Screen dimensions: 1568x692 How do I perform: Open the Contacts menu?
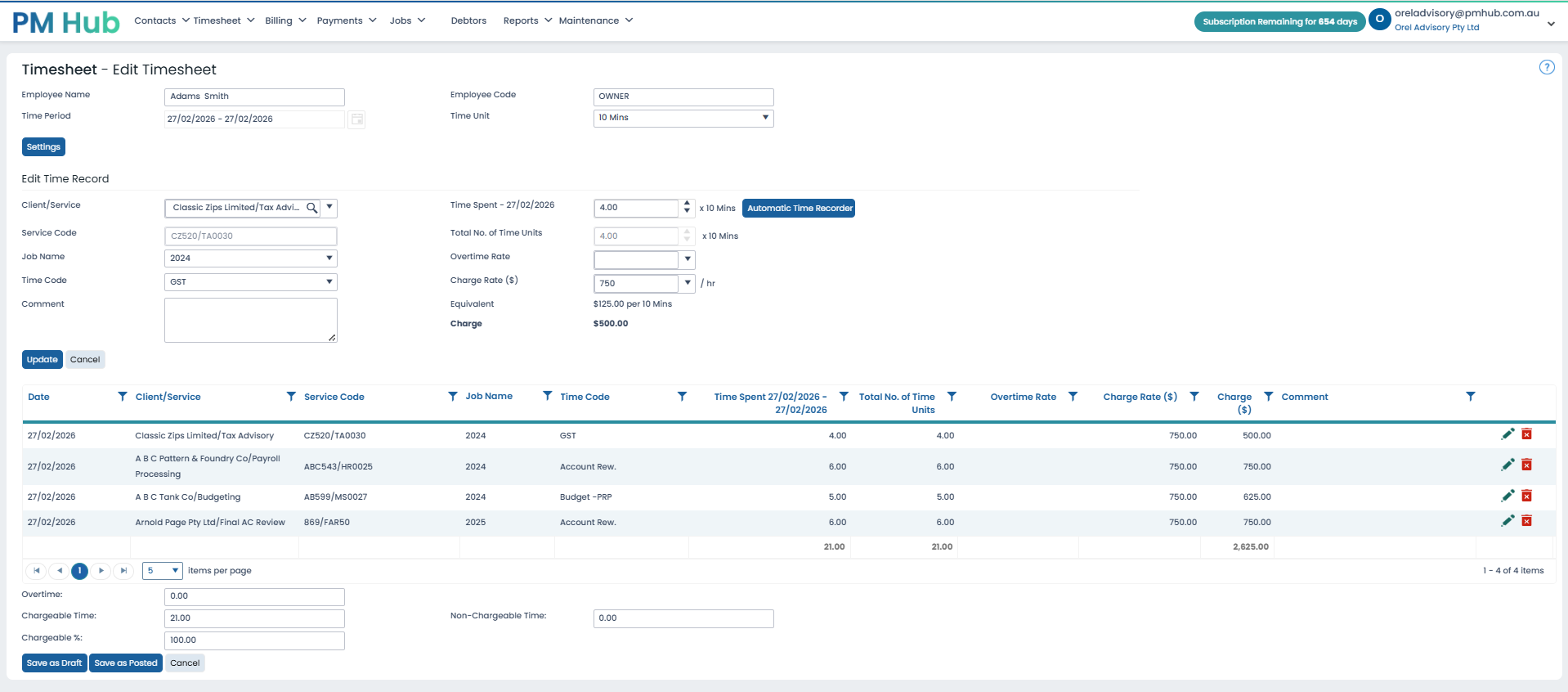pyautogui.click(x=161, y=20)
